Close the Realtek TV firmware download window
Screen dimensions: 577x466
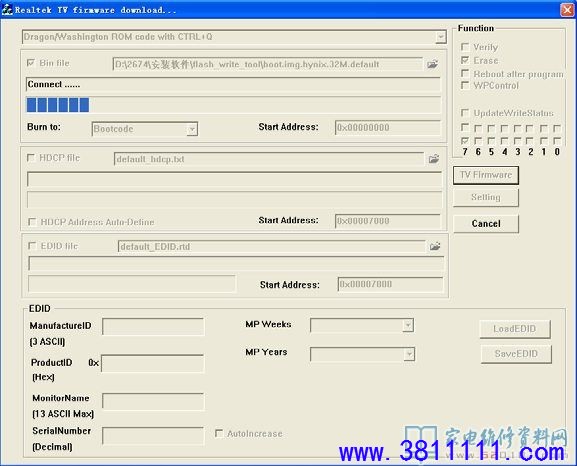coord(567,10)
